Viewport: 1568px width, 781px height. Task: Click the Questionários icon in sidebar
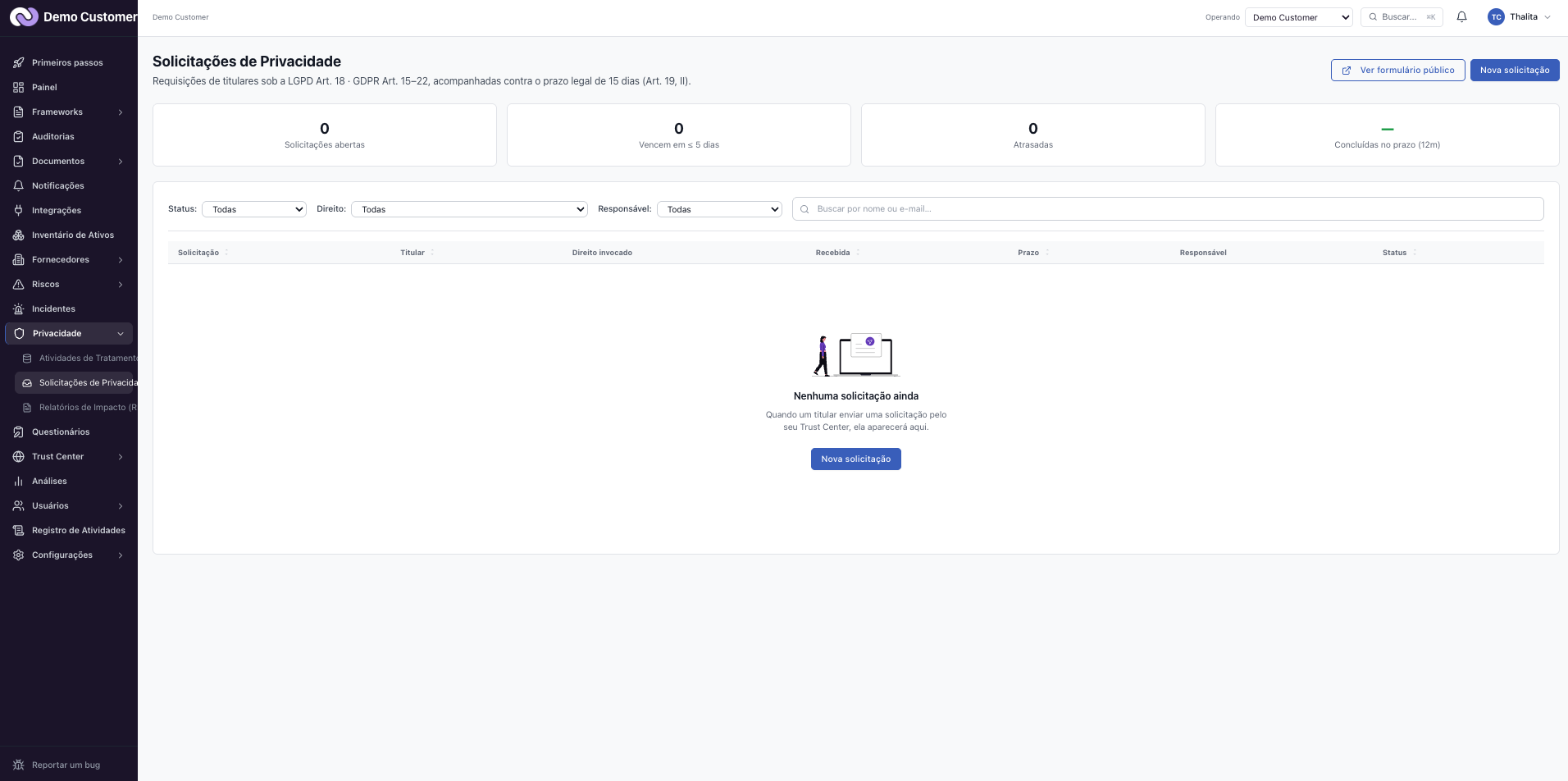click(x=18, y=432)
